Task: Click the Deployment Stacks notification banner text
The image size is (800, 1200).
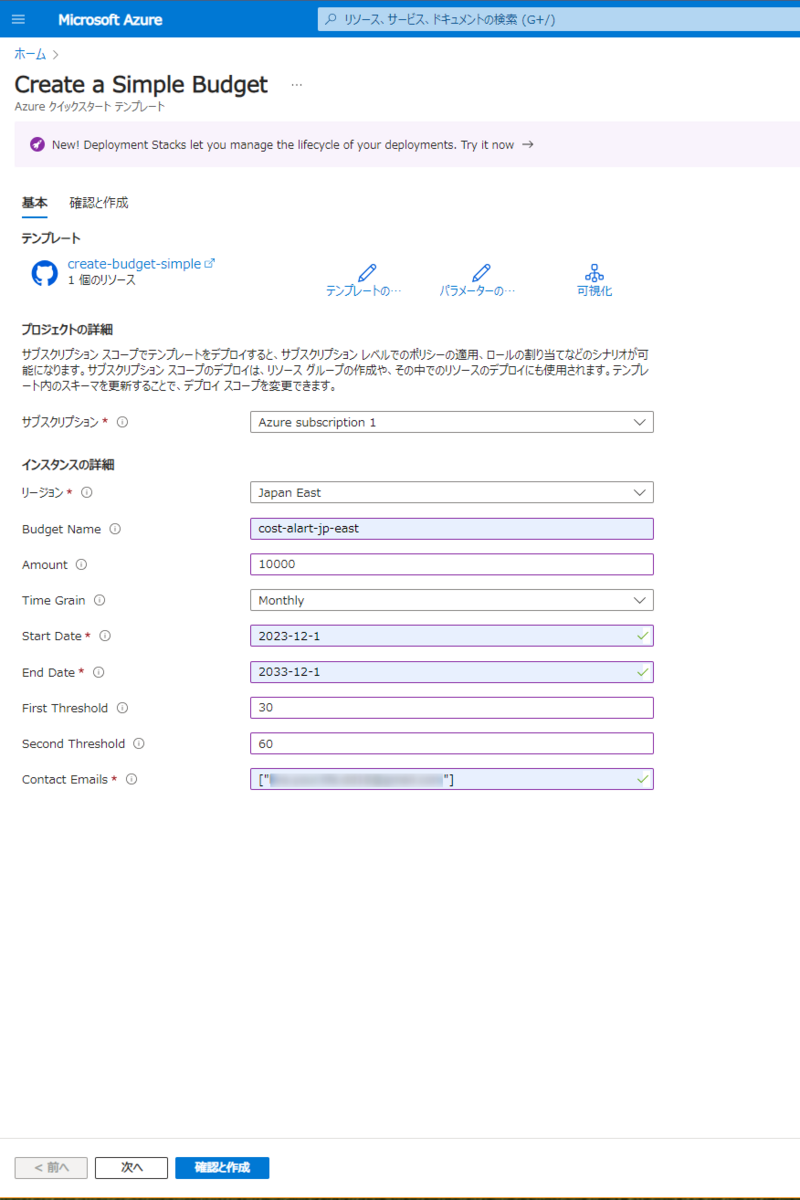Action: tap(283, 145)
